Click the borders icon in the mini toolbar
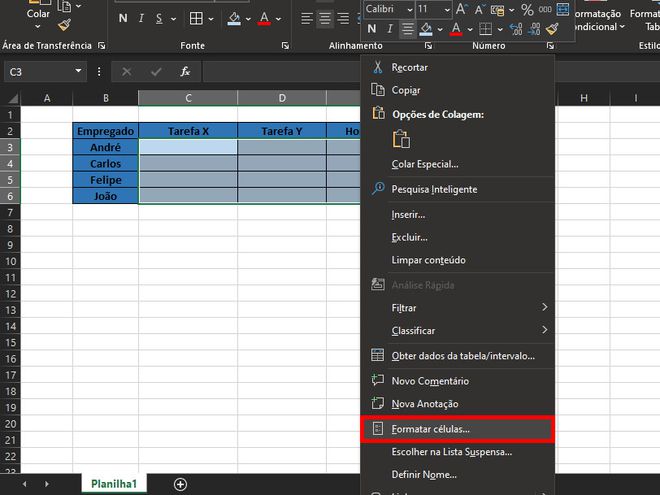This screenshot has width=660, height=495. tap(486, 29)
